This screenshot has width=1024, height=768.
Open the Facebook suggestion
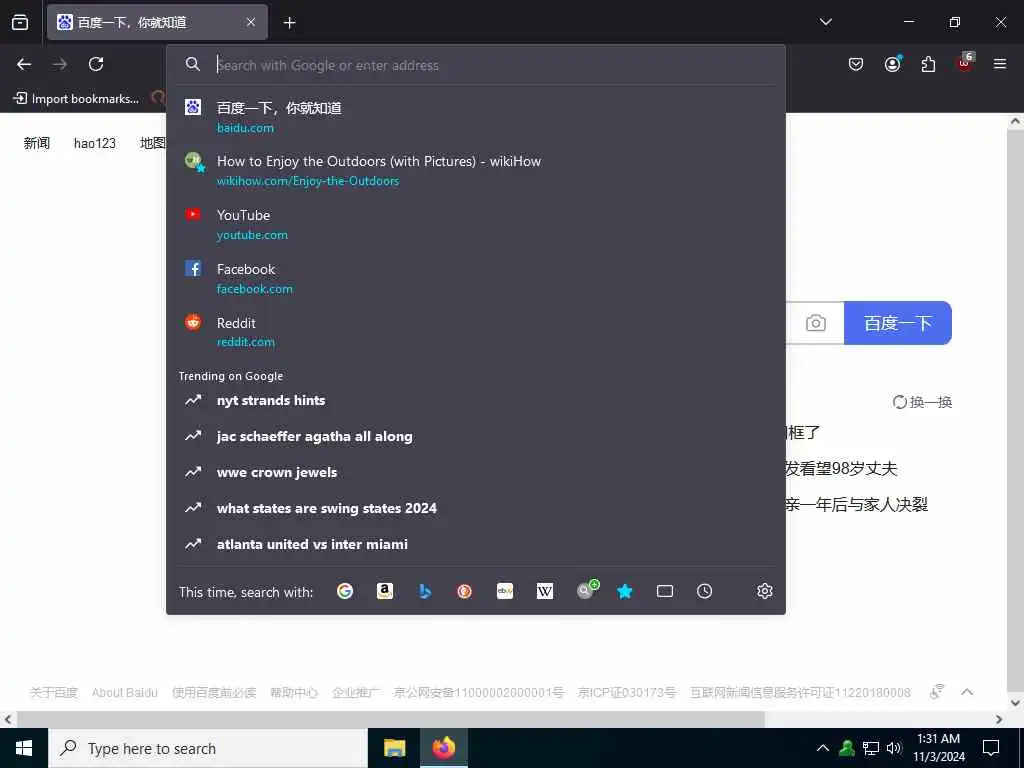pyautogui.click(x=475, y=278)
